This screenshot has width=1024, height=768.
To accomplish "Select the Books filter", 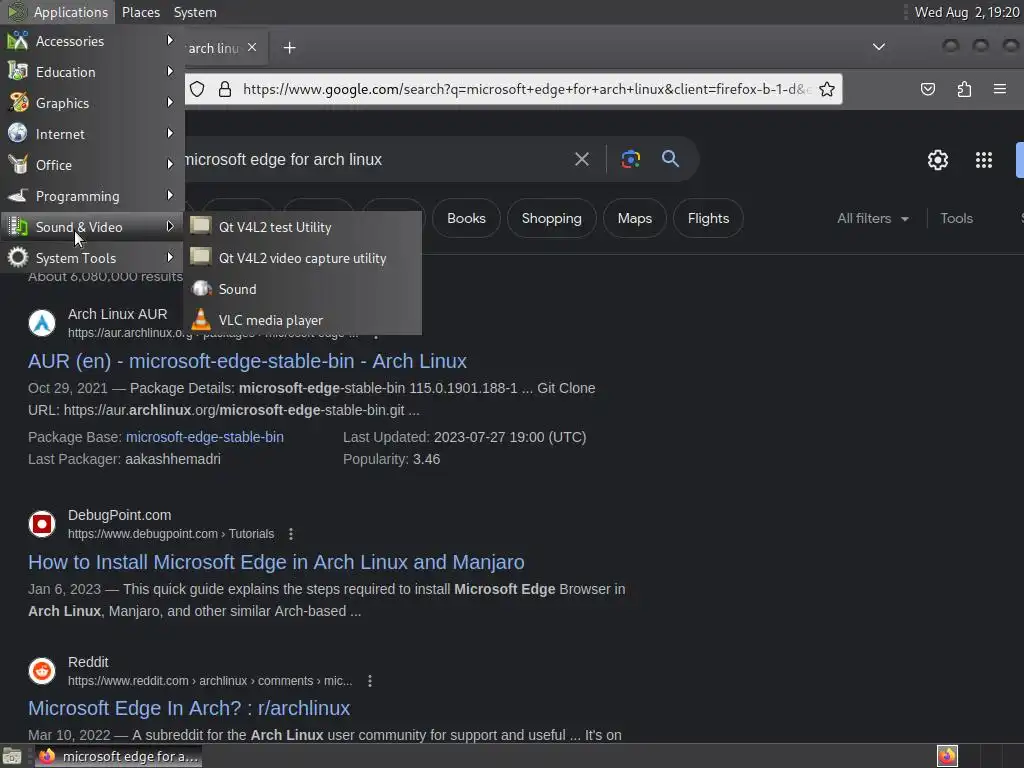I will [466, 218].
